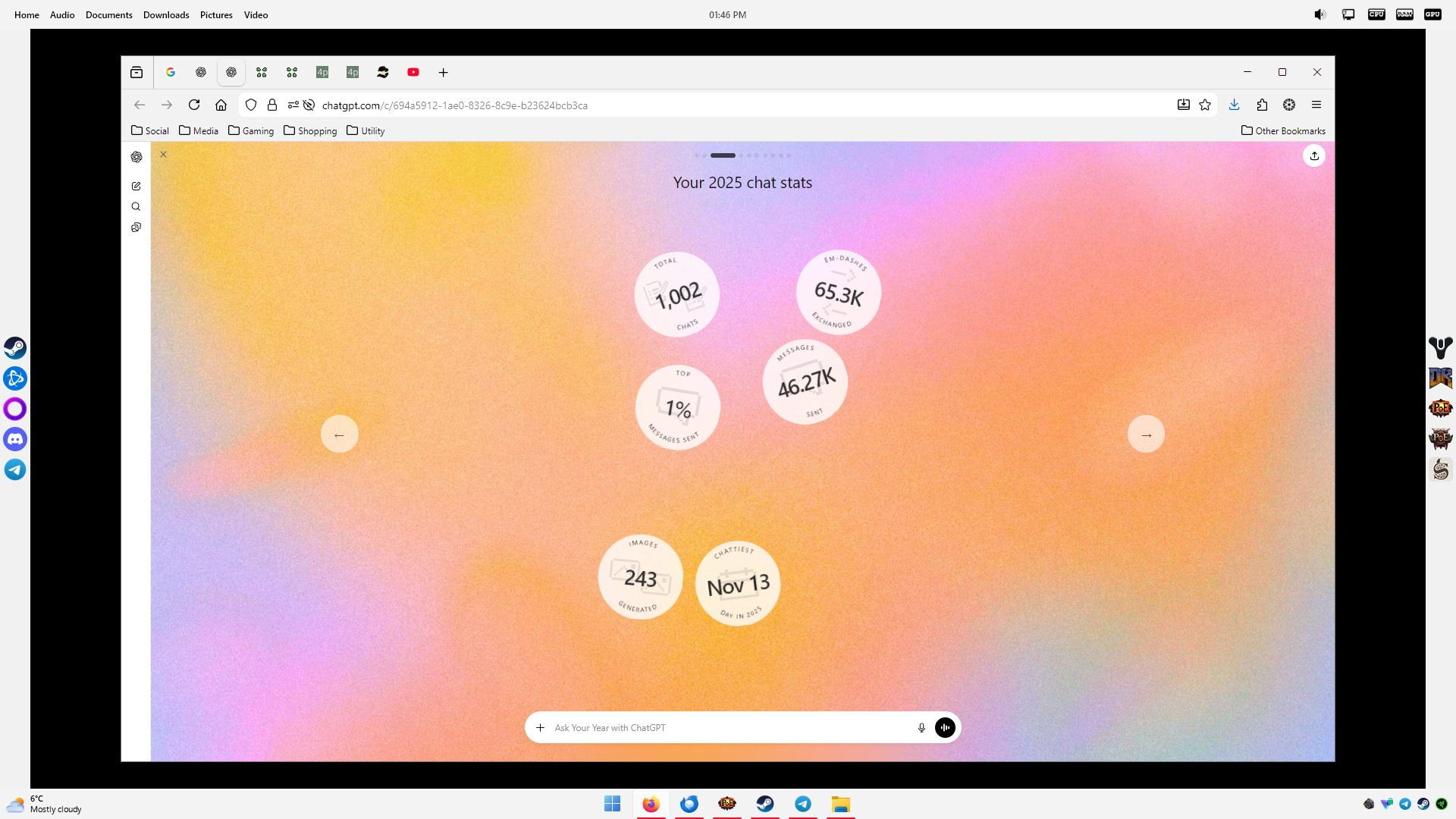This screenshot has width=1456, height=819.
Task: Open search chats in the sidebar
Action: point(136,206)
